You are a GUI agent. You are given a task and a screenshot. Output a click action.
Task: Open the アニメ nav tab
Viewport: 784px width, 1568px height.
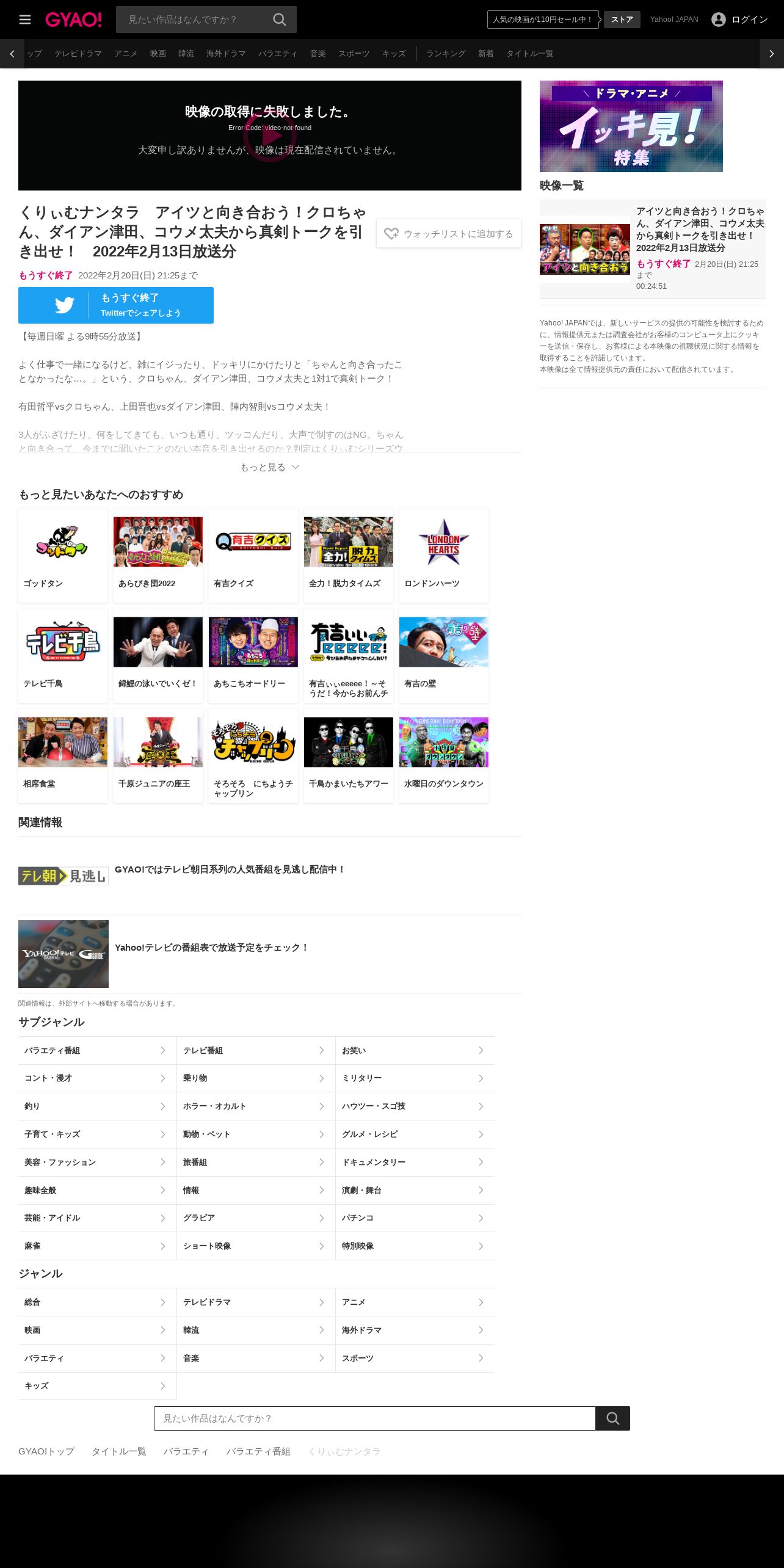tap(126, 54)
